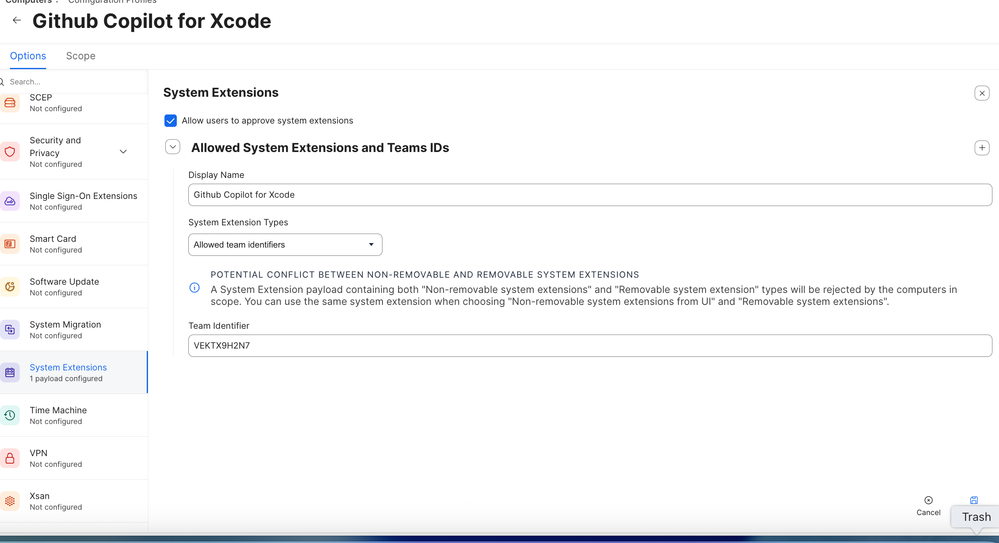Edit the Team Identifier field

click(x=590, y=345)
